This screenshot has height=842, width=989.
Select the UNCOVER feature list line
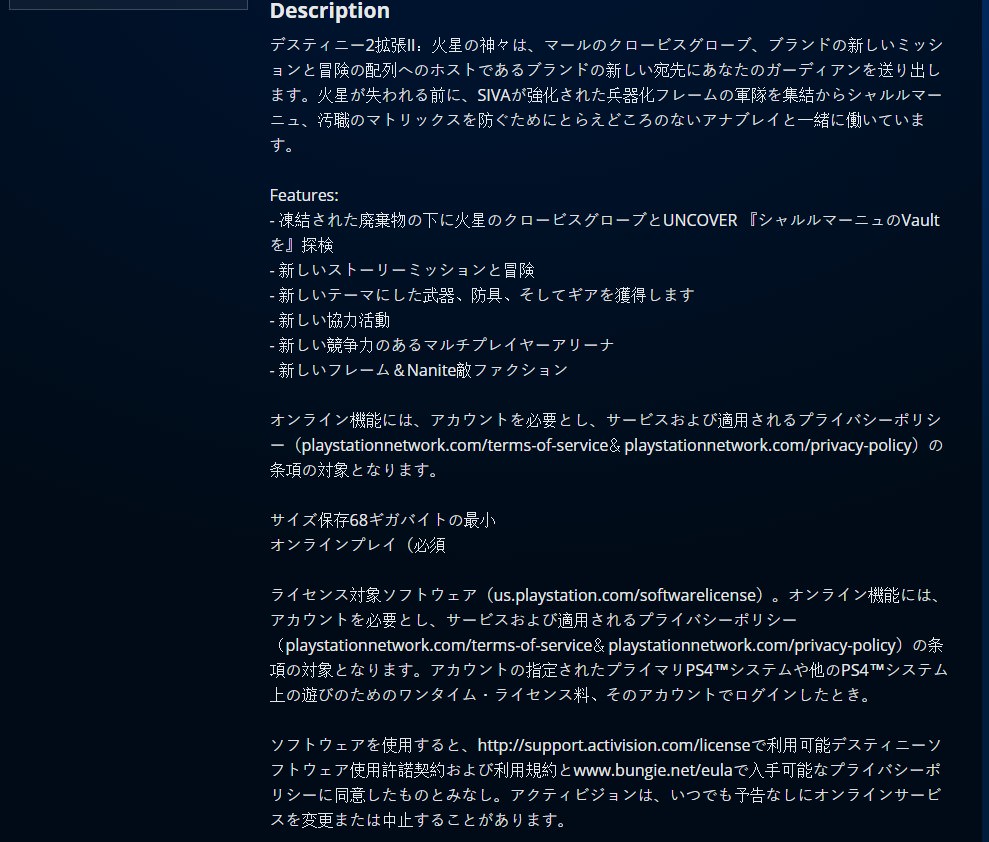[604, 220]
